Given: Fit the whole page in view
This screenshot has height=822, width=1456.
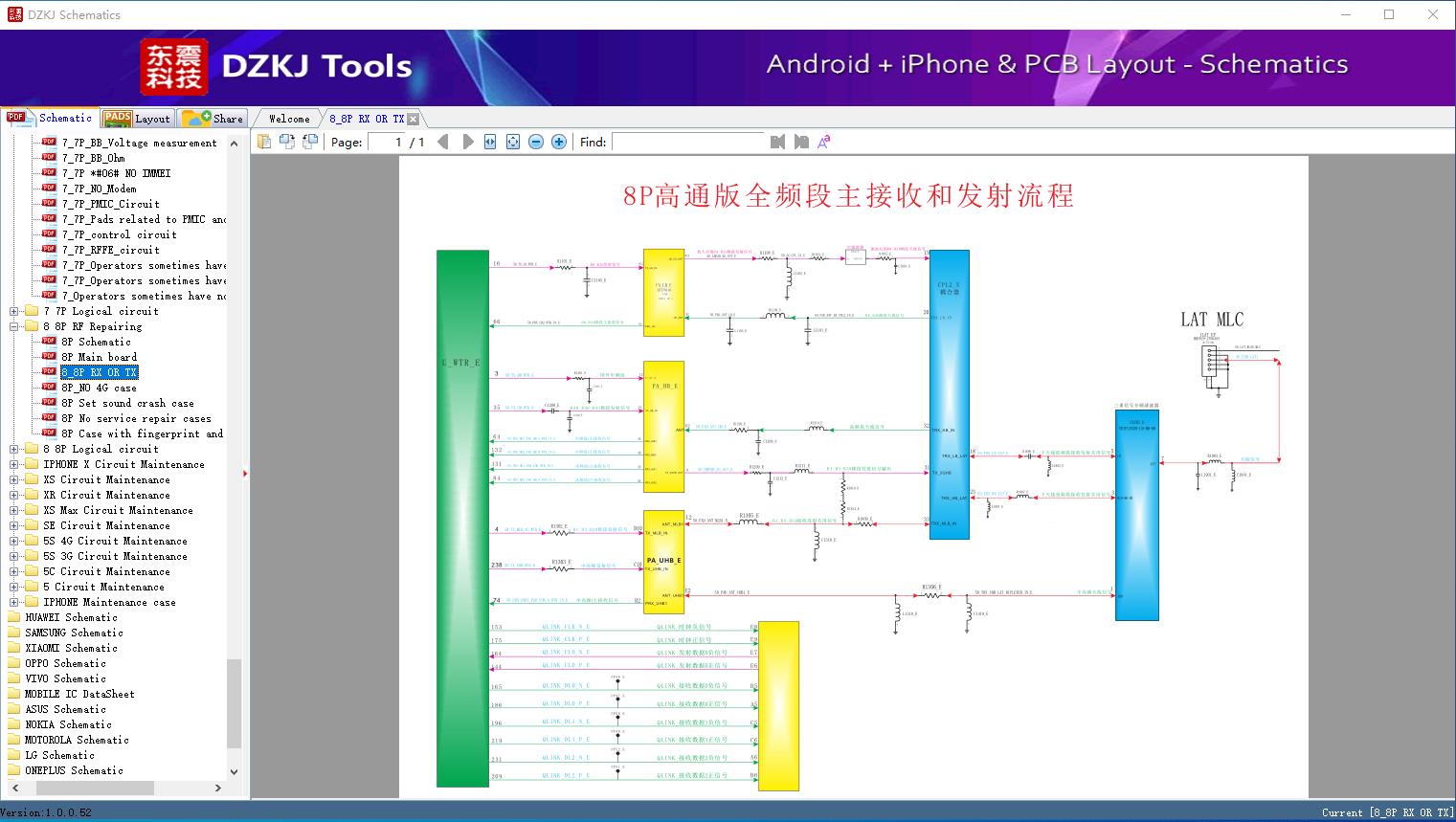Looking at the screenshot, I should coord(513,142).
